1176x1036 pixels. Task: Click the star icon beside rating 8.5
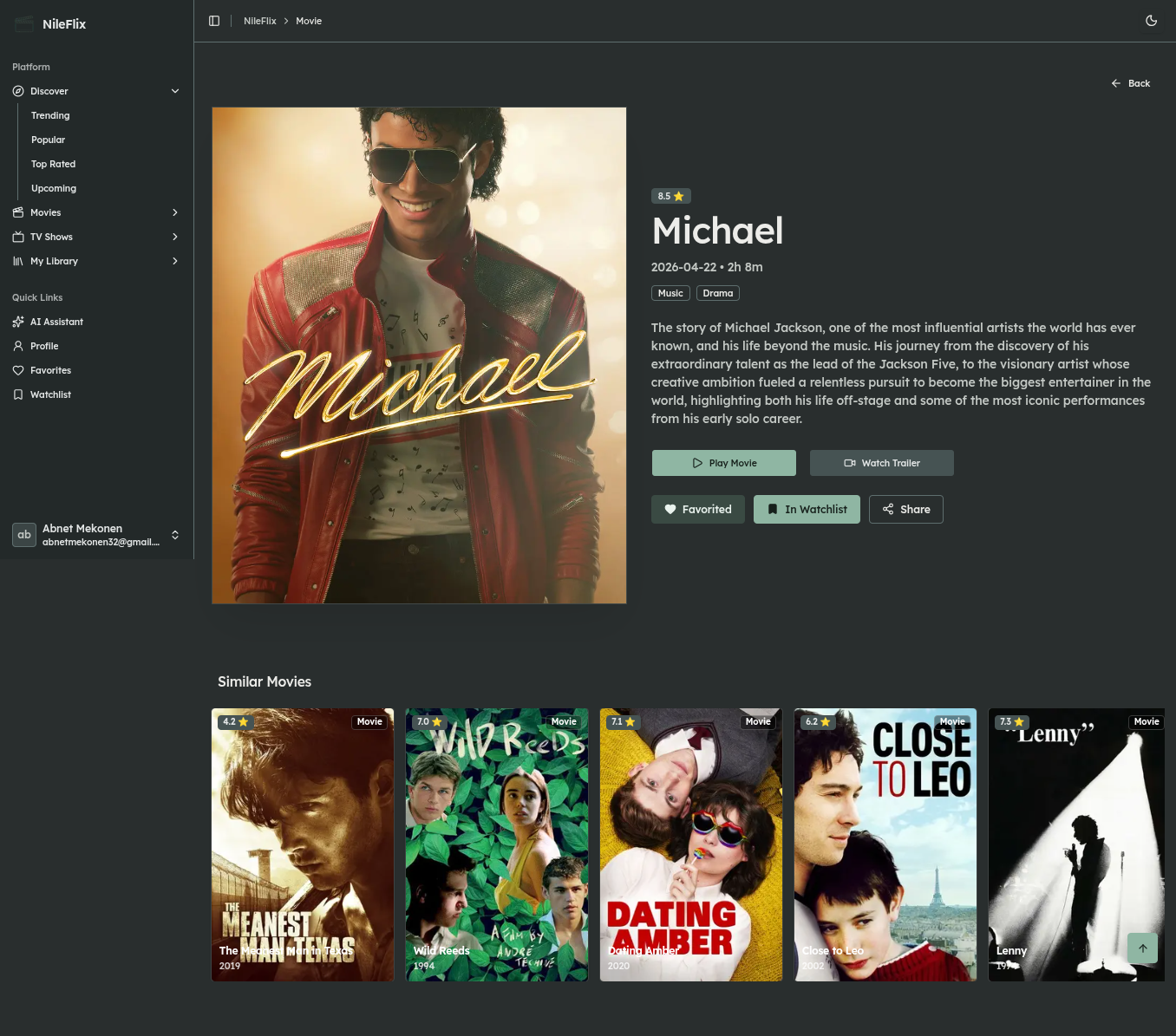click(x=679, y=196)
